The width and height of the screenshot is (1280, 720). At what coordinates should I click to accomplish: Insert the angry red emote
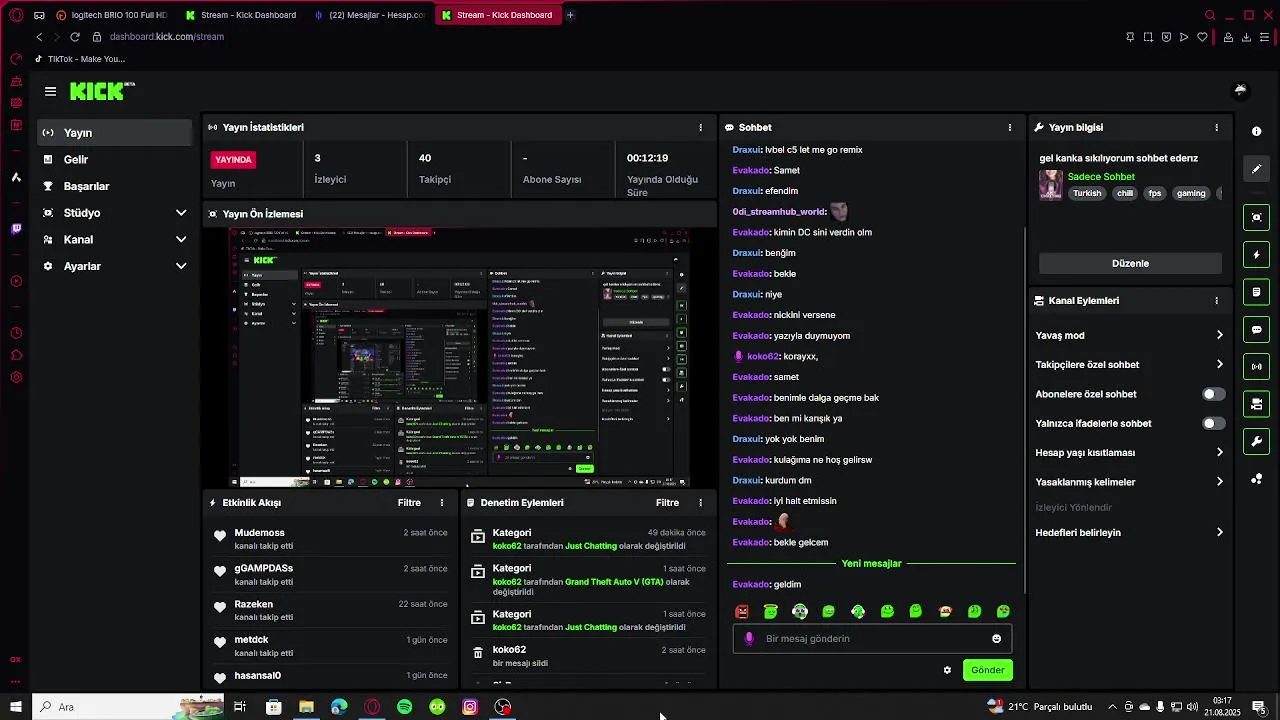pos(742,611)
